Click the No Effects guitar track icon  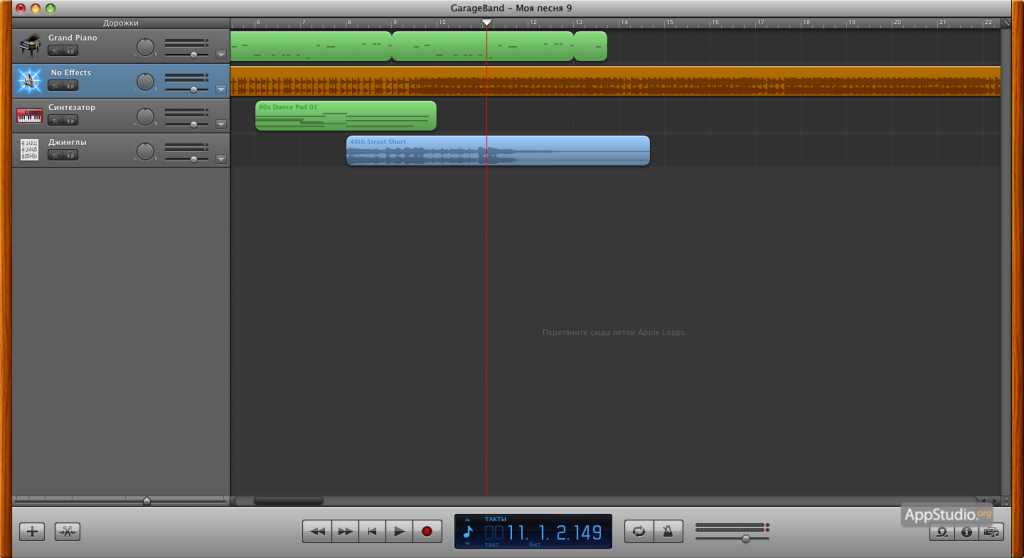pos(29,80)
